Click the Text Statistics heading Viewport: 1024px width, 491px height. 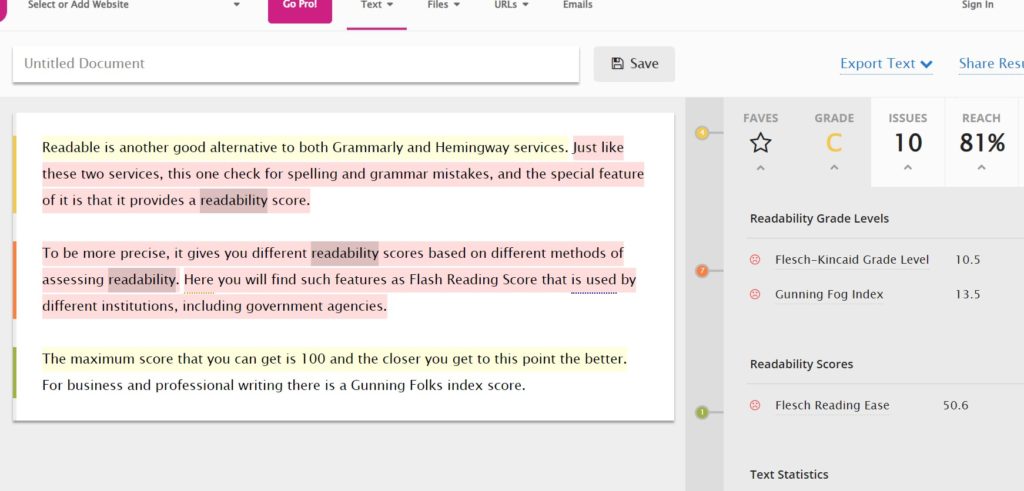click(x=789, y=475)
